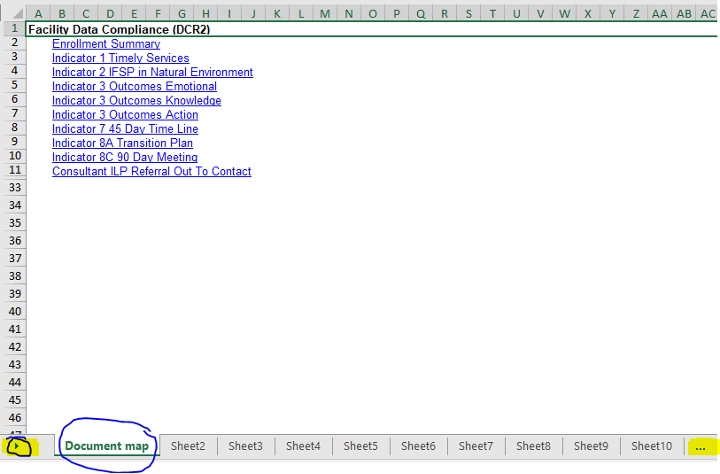Select row 36 by its header

point(14,241)
